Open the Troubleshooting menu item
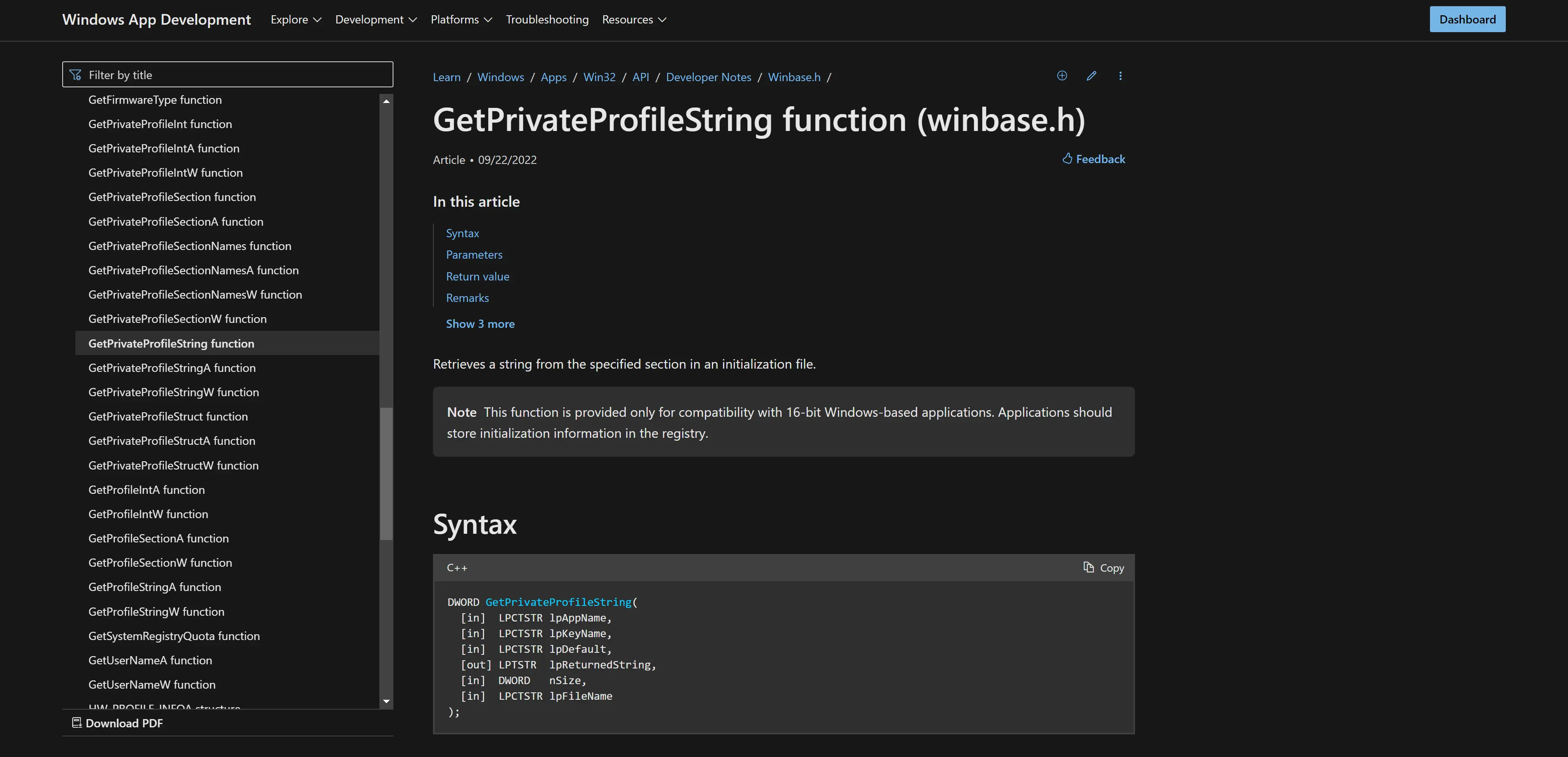Screen dimensions: 1568x757 click(547, 19)
